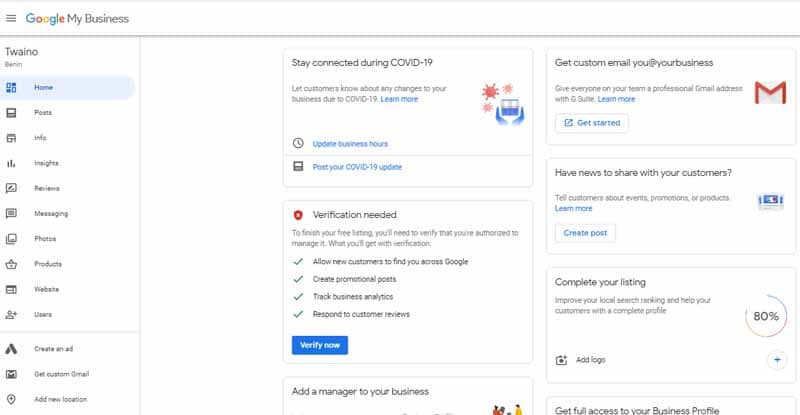Screen dimensions: 800x415
Task: Click the Insights bar chart icon
Action: coord(11,163)
